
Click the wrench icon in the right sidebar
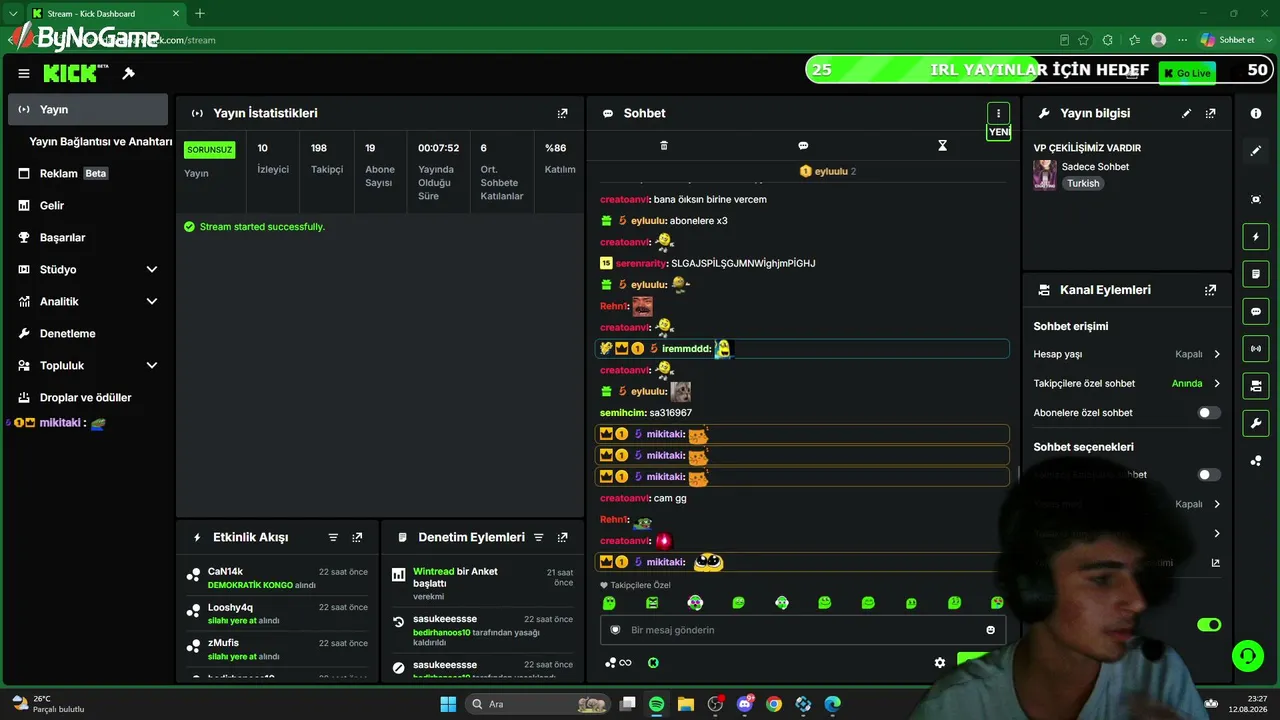(1256, 423)
